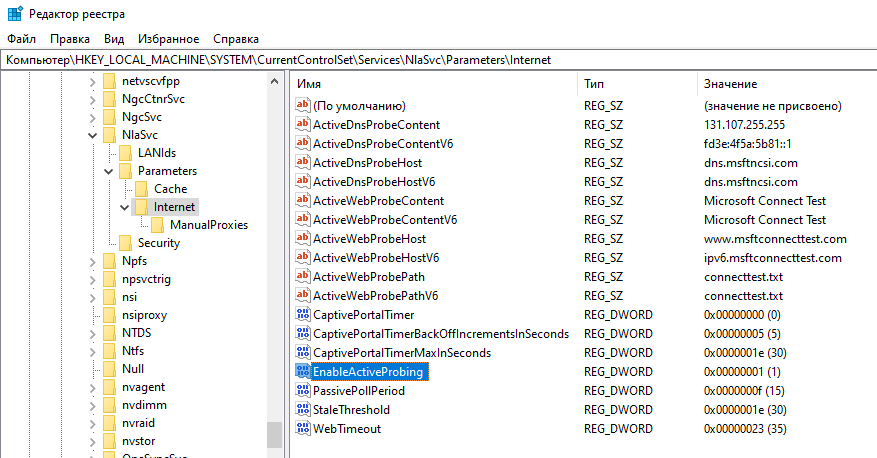Click the EnableActiveProbing DWORD icon
The image size is (877, 458).
coord(304,372)
